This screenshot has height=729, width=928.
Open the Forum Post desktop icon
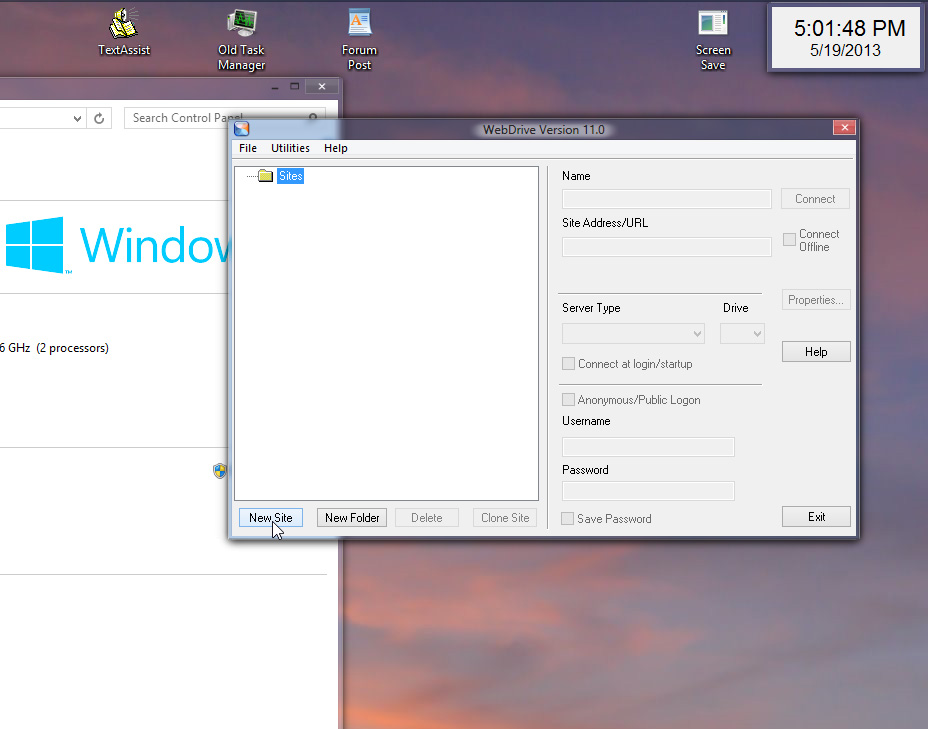tap(359, 40)
